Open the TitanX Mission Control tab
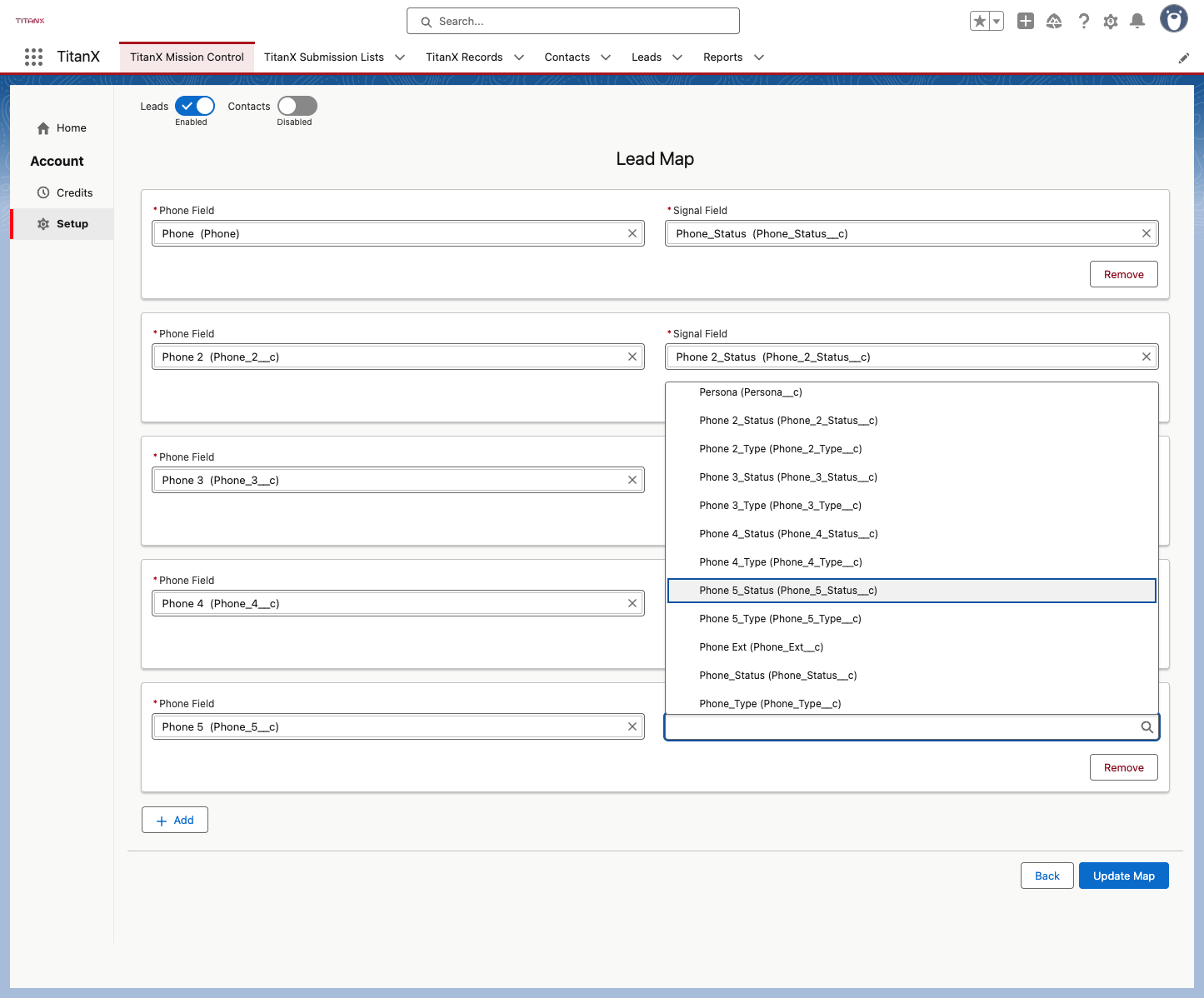Viewport: 1204px width, 998px height. pos(187,57)
